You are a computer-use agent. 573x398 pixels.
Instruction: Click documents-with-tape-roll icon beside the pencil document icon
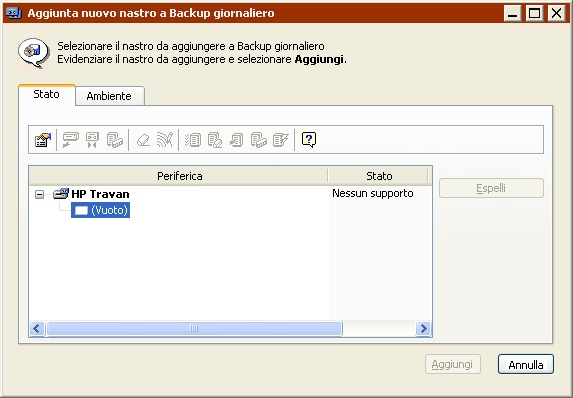(x=259, y=140)
